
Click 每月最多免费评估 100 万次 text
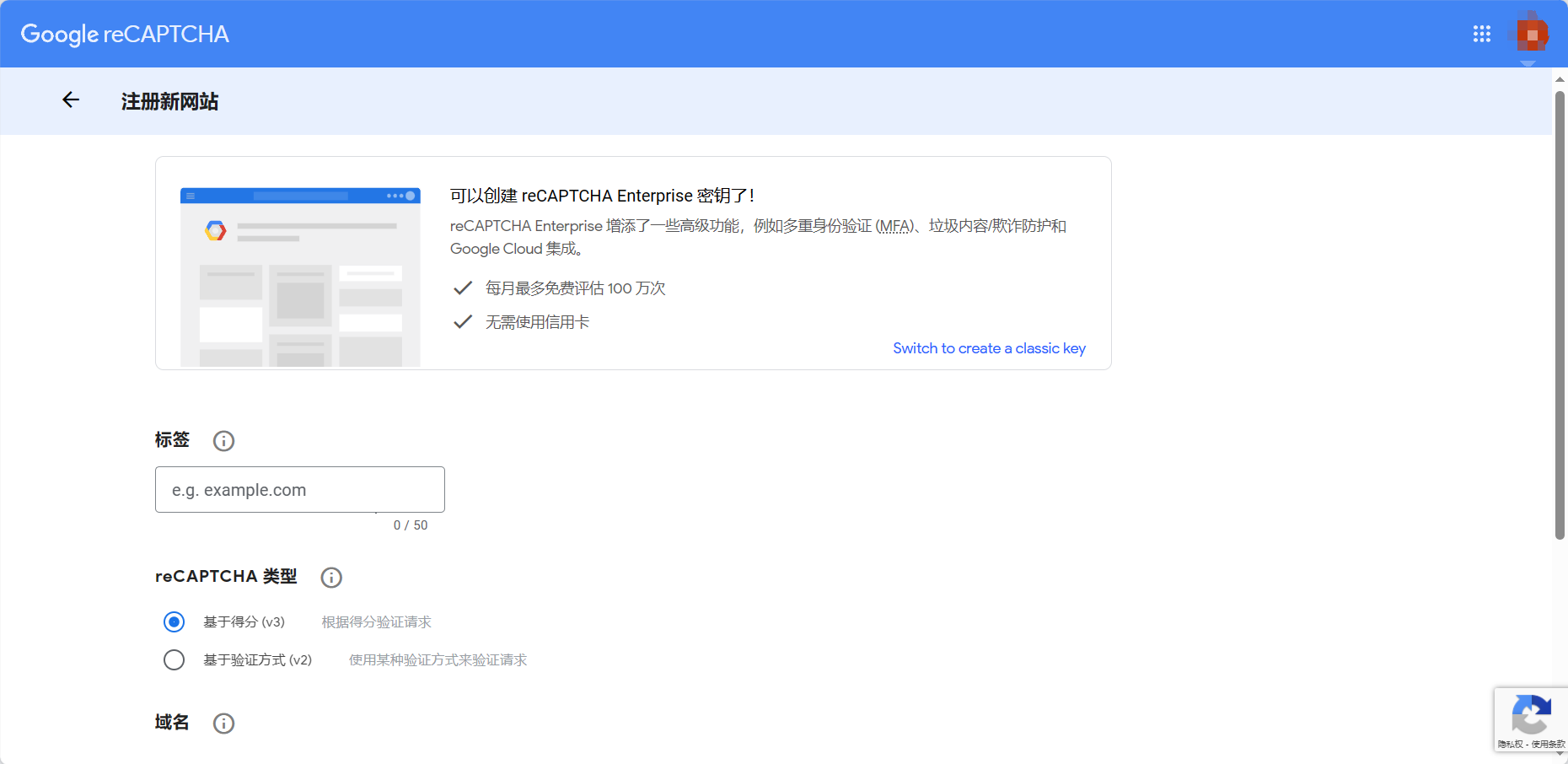(575, 288)
